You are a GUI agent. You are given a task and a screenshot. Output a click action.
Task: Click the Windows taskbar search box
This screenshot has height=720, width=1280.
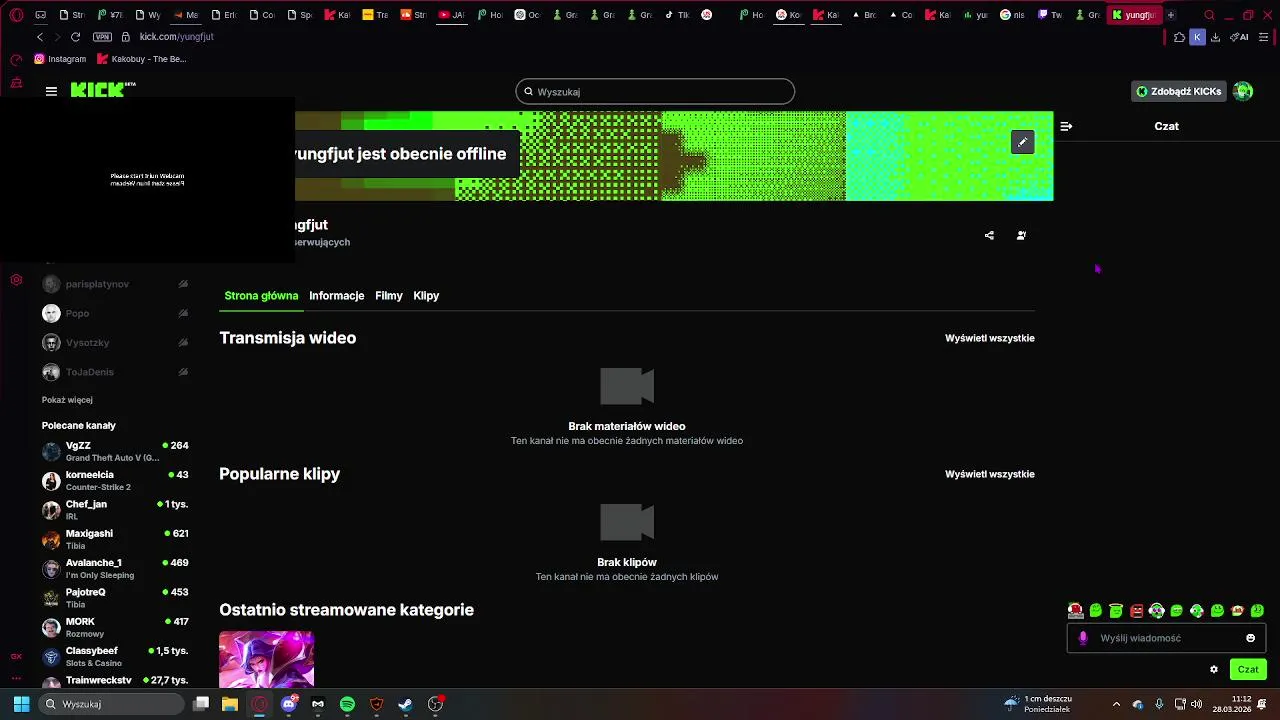tap(111, 704)
